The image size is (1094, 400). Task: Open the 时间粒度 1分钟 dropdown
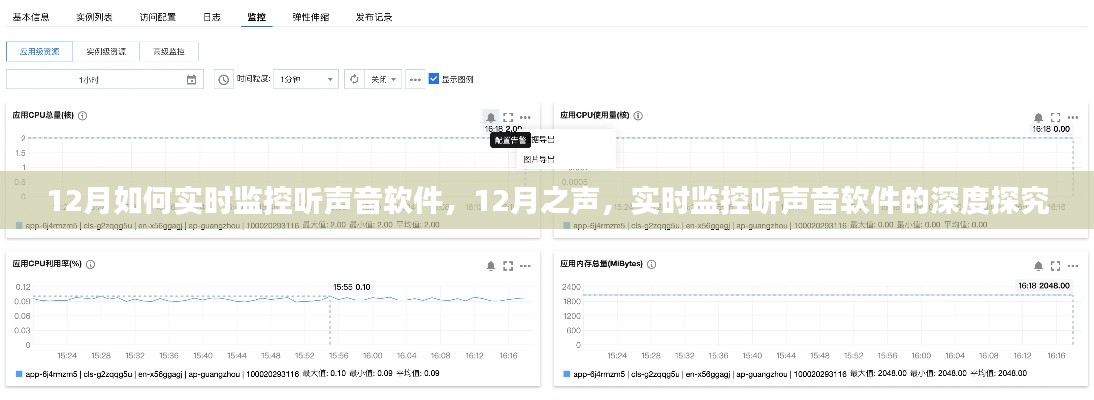pos(305,79)
